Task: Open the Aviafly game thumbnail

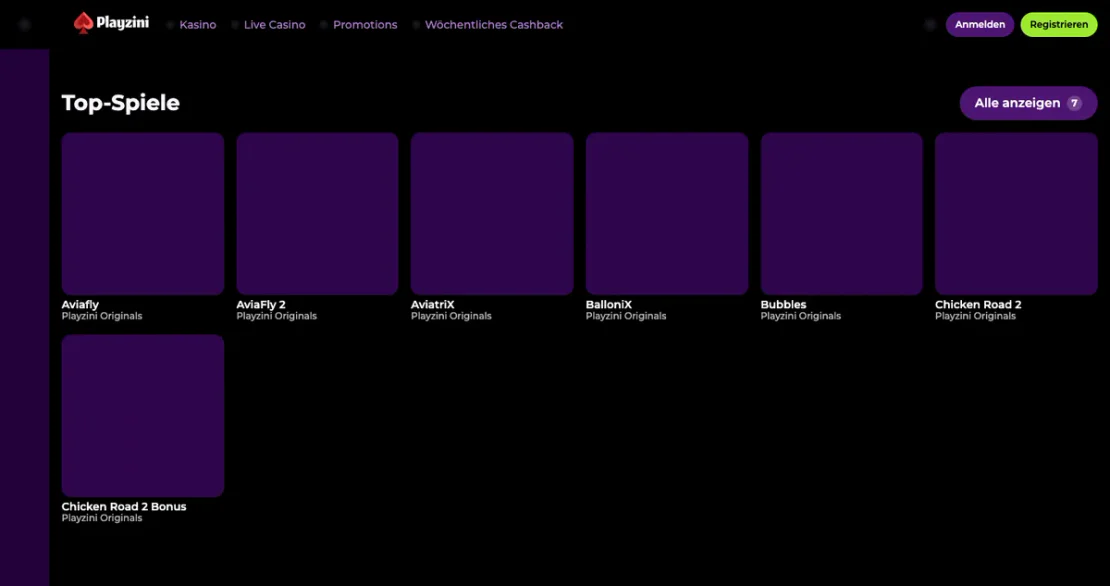Action: [x=143, y=214]
